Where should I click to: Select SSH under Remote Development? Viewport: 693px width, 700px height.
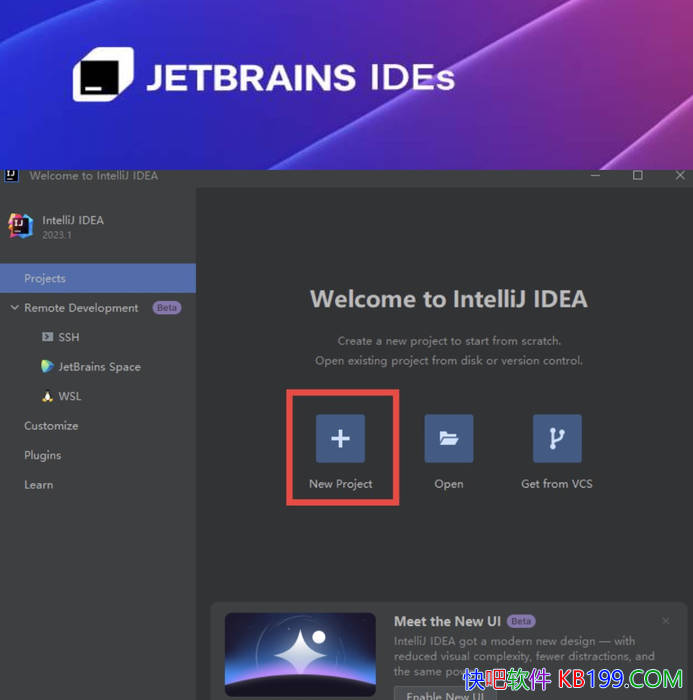(x=69, y=337)
